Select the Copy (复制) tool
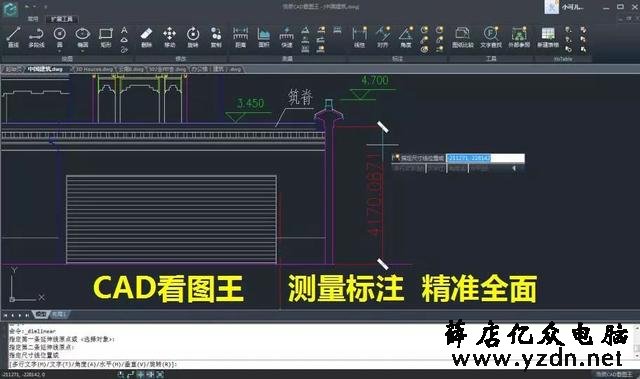The image size is (640, 379). [216, 37]
